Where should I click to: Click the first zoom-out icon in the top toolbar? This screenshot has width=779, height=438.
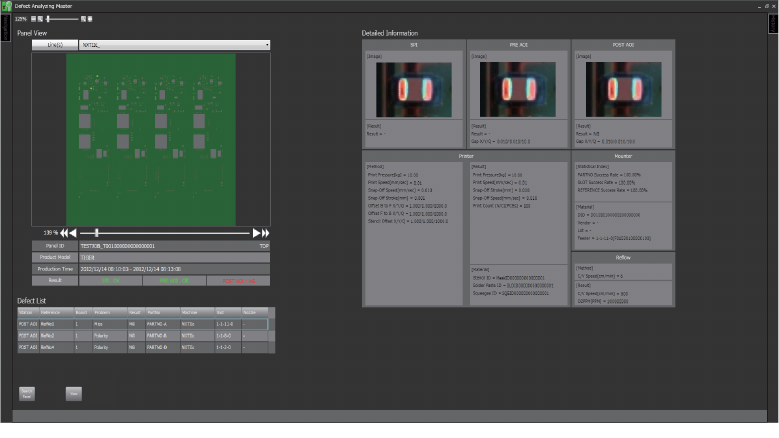(34, 18)
